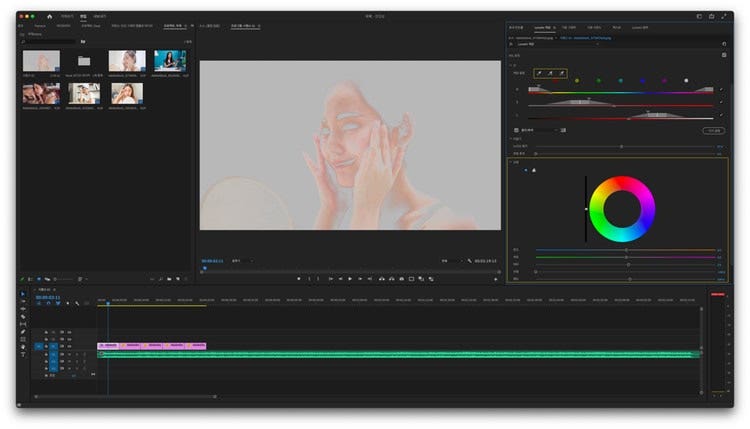Viewport: 750px width, 429px height.
Task: Switch to the Lumetri Color panel tab
Action: click(x=544, y=28)
